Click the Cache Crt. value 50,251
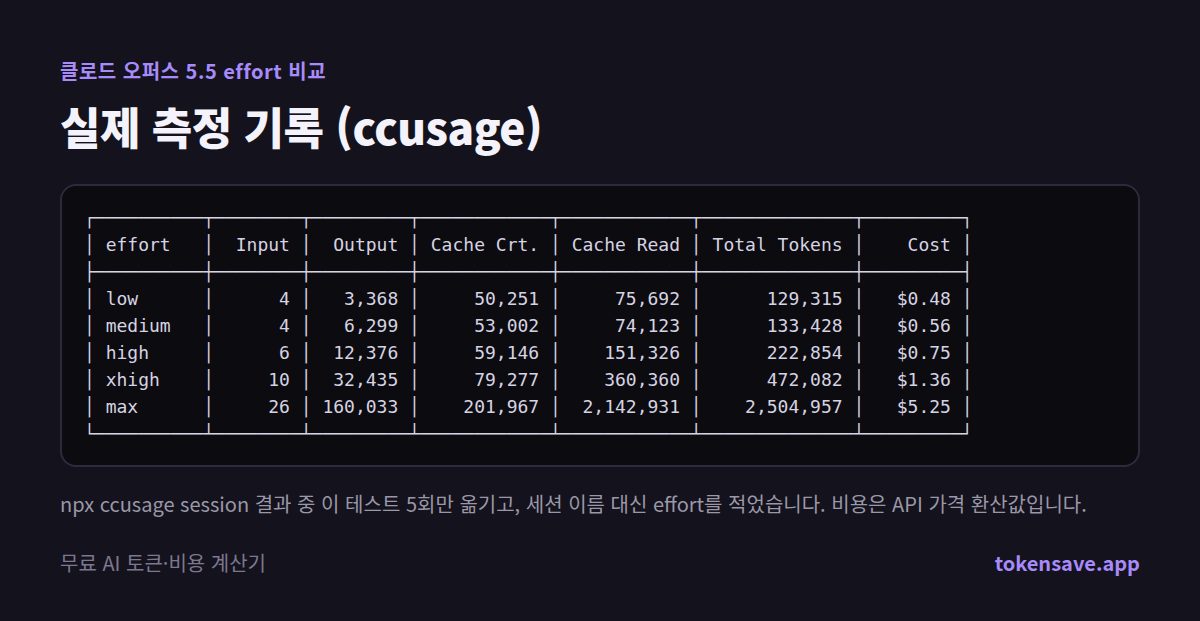 point(506,298)
